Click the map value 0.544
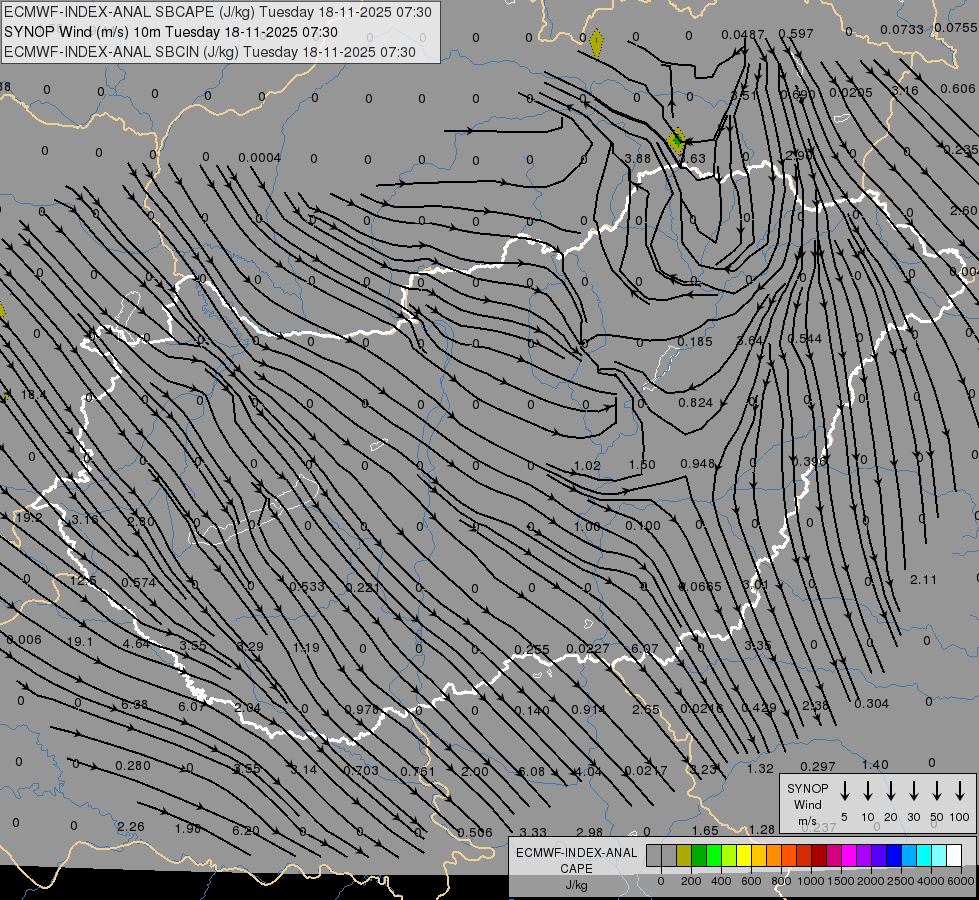This screenshot has height=900, width=979. [805, 339]
